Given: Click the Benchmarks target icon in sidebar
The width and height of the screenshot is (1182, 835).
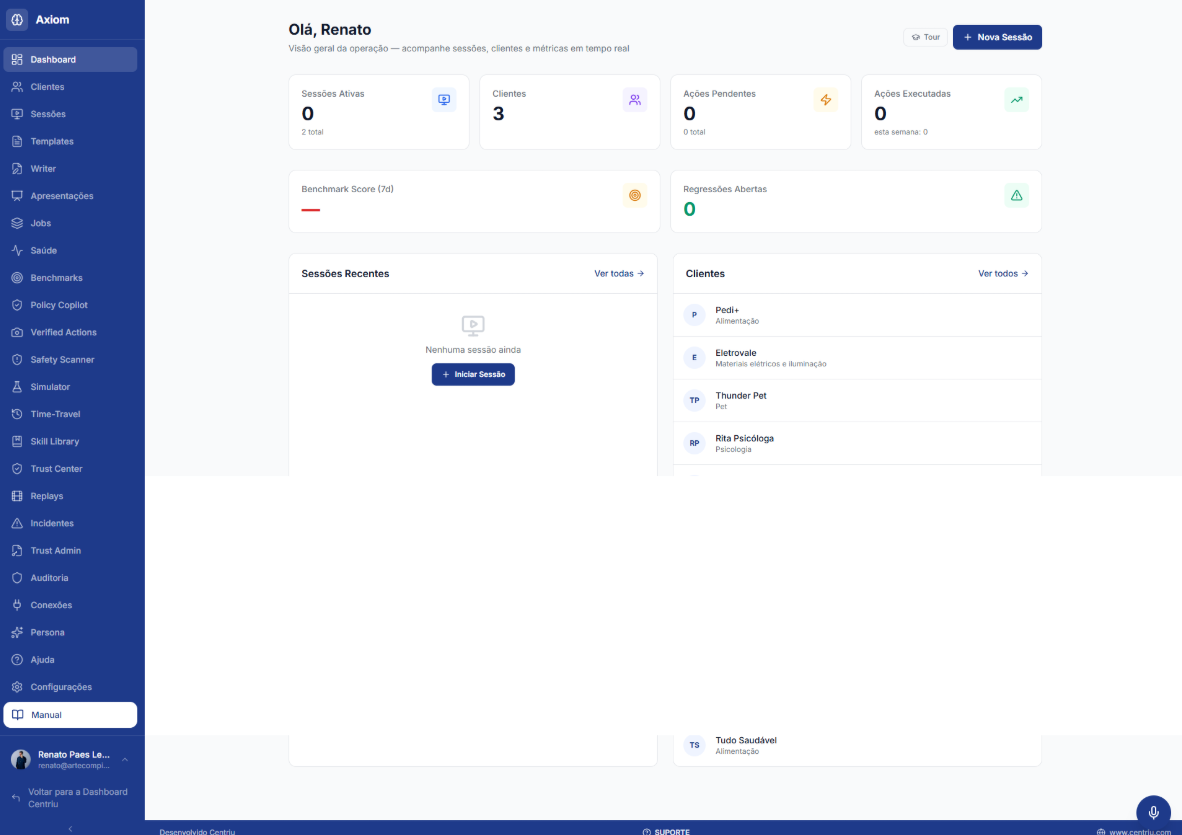Looking at the screenshot, I should click(17, 277).
